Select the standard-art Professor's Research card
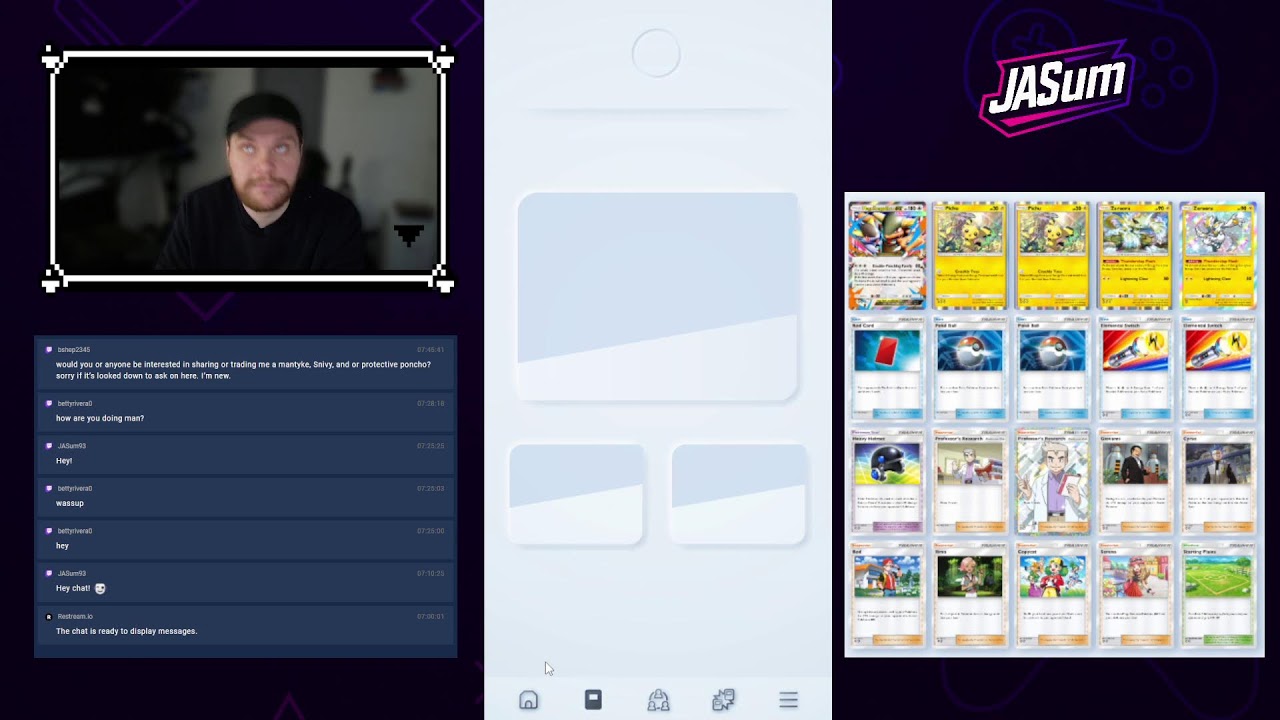Viewport: 1280px width, 720px height. point(970,483)
